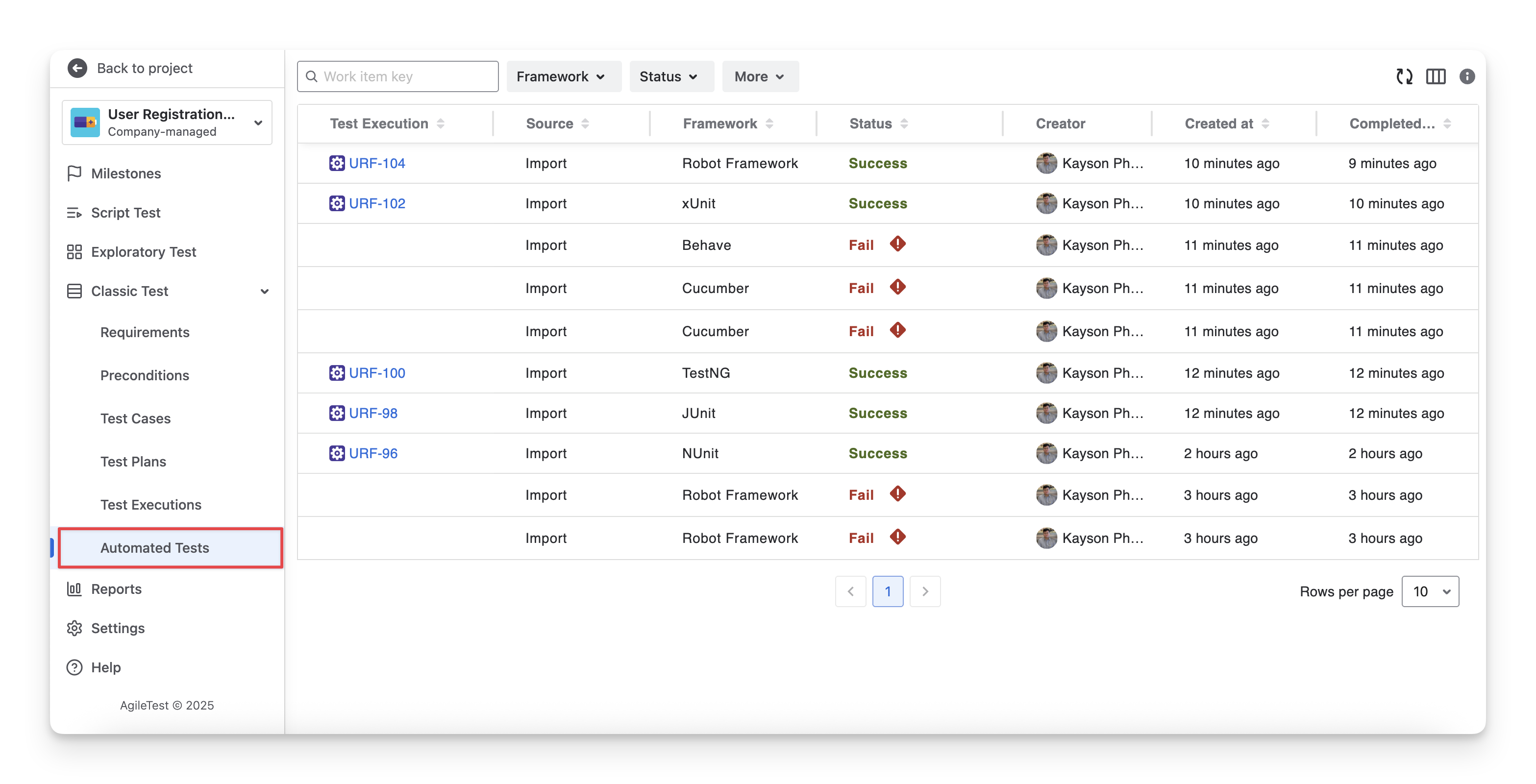Click the Milestones flag icon
Screen dimensions: 1536x784
pos(74,173)
